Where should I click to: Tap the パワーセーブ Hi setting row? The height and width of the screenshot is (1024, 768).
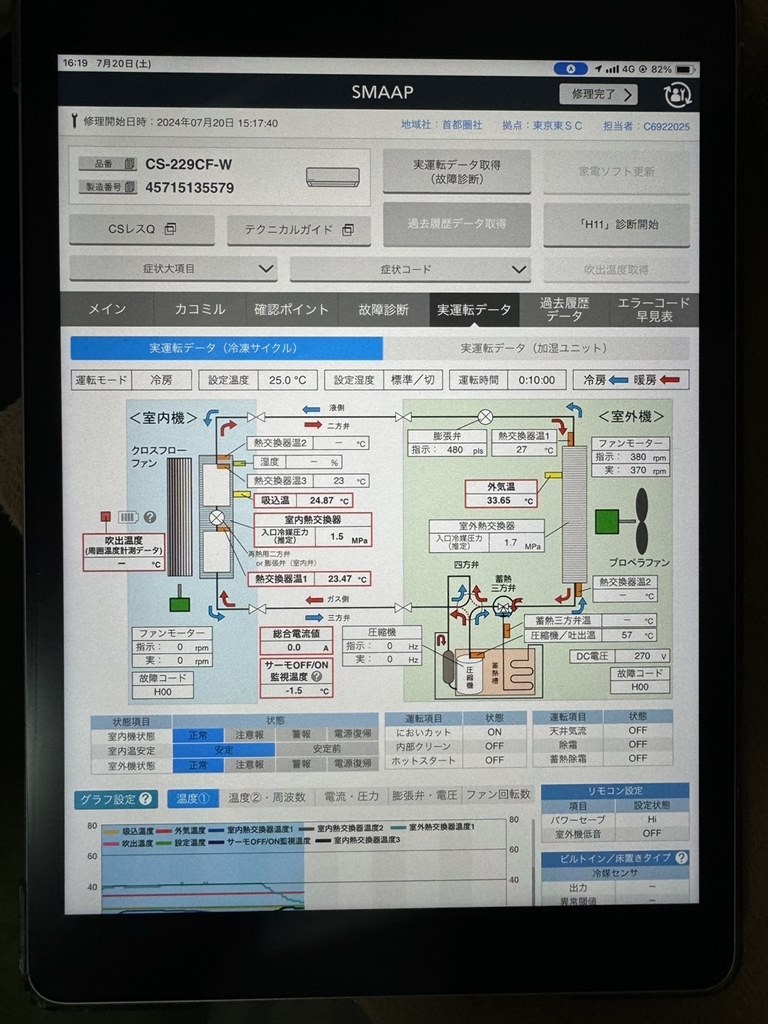click(x=615, y=819)
